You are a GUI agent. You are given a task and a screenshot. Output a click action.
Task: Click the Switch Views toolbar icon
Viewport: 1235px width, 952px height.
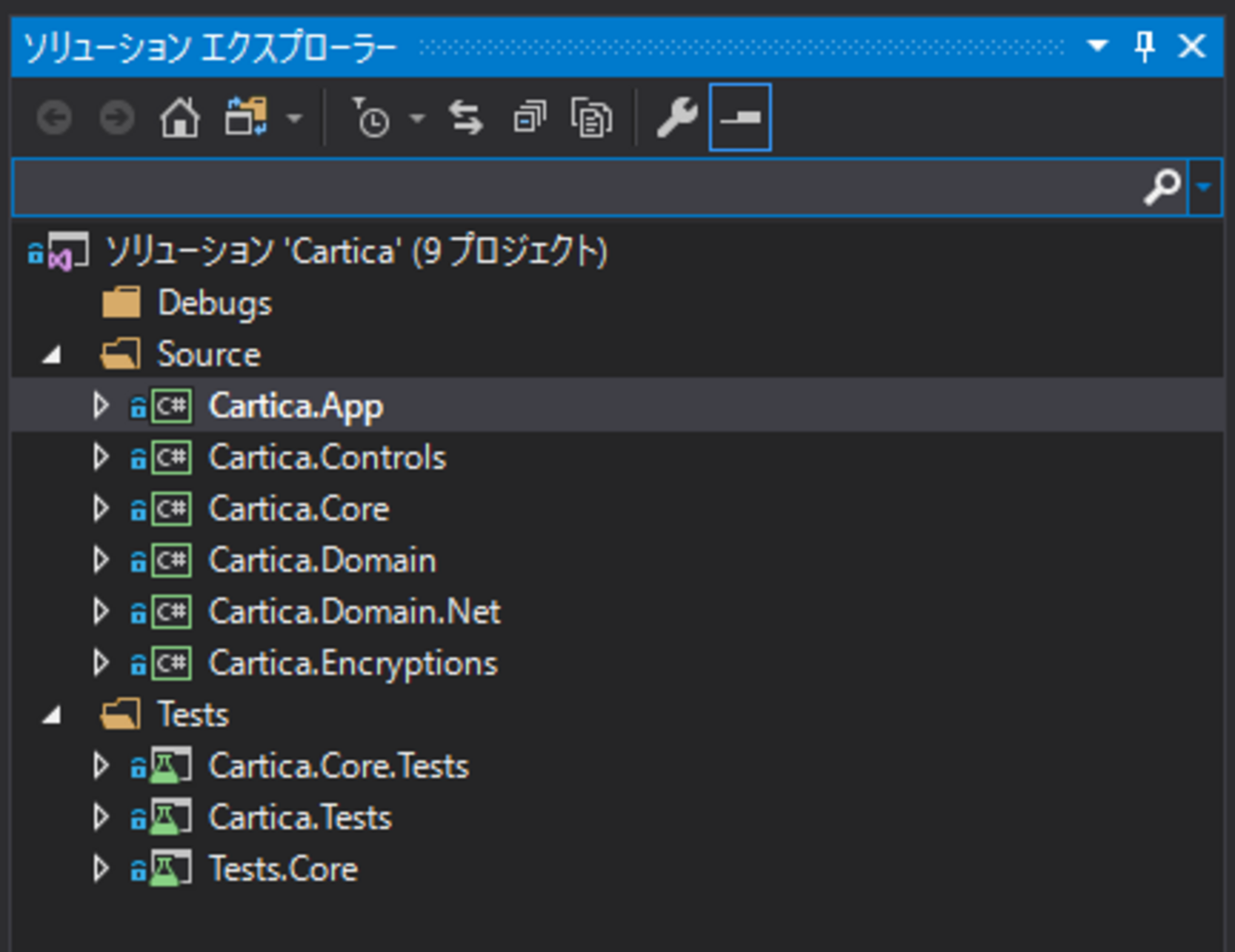(x=246, y=119)
